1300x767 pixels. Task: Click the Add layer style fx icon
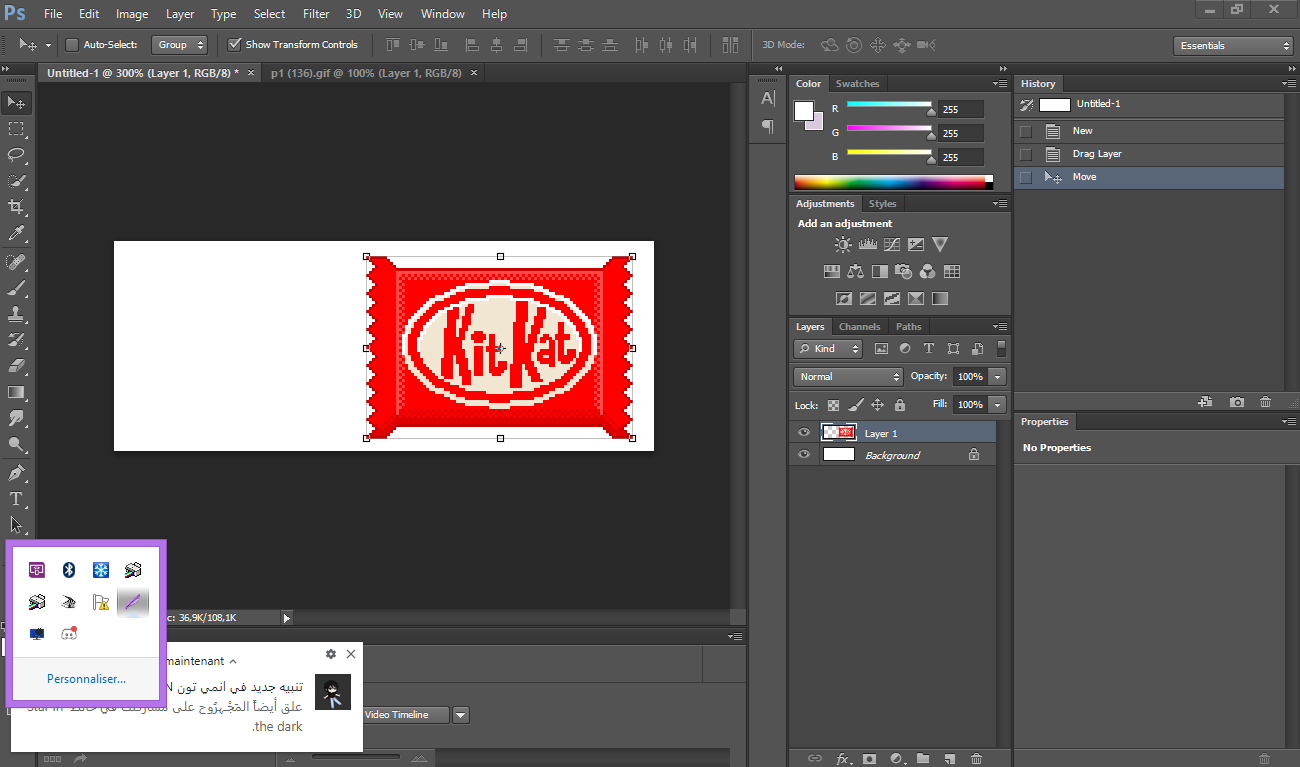(842, 759)
